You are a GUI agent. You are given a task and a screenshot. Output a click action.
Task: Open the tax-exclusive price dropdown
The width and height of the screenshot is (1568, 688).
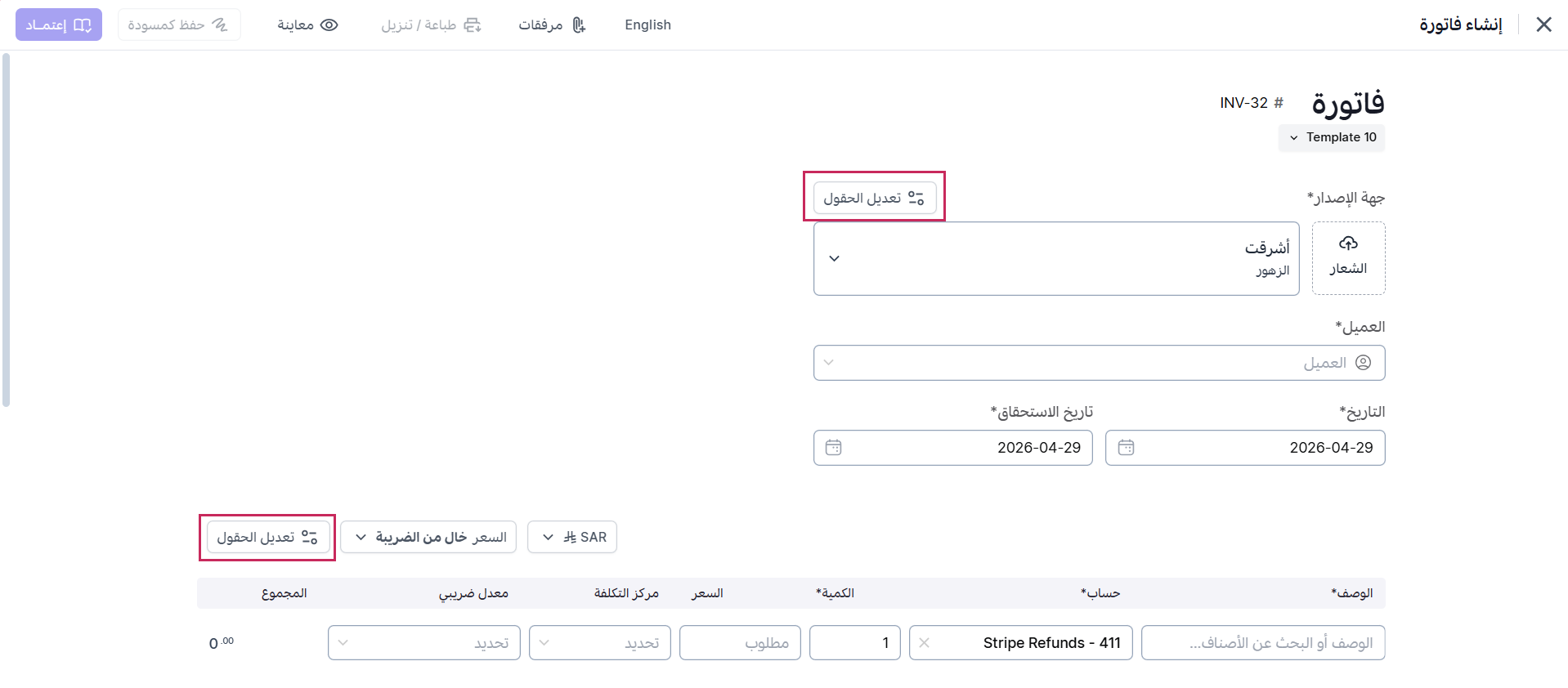coord(428,537)
